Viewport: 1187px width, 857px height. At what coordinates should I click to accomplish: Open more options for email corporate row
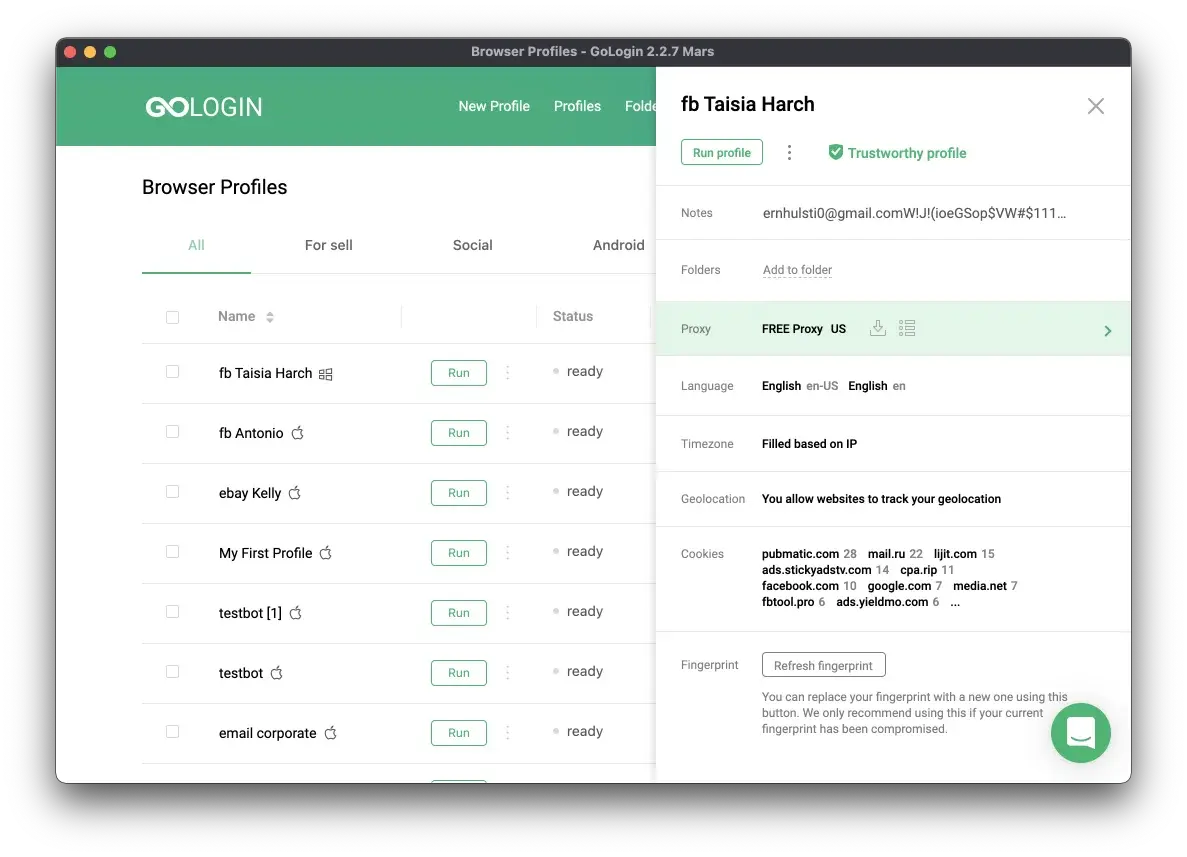(x=507, y=733)
